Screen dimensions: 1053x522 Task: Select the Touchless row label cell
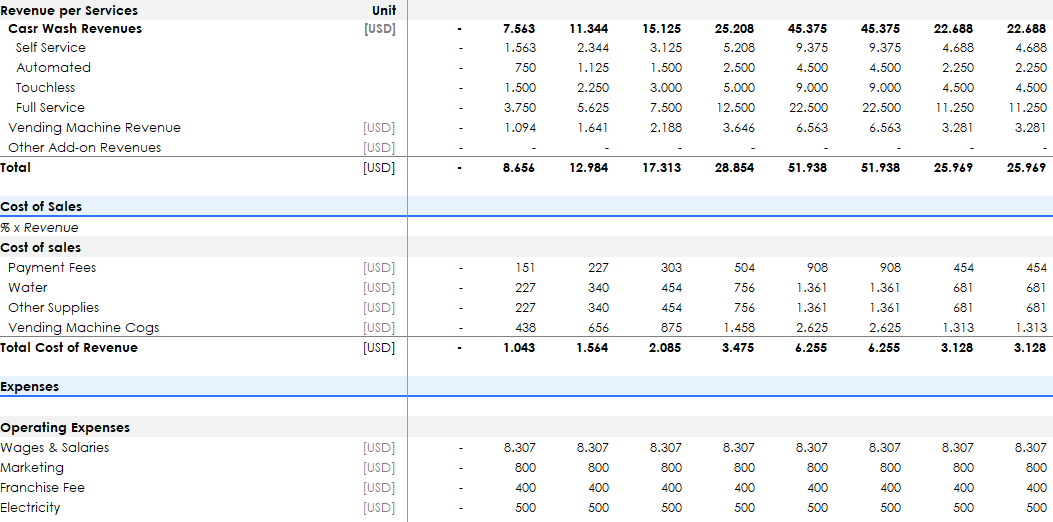[x=46, y=88]
